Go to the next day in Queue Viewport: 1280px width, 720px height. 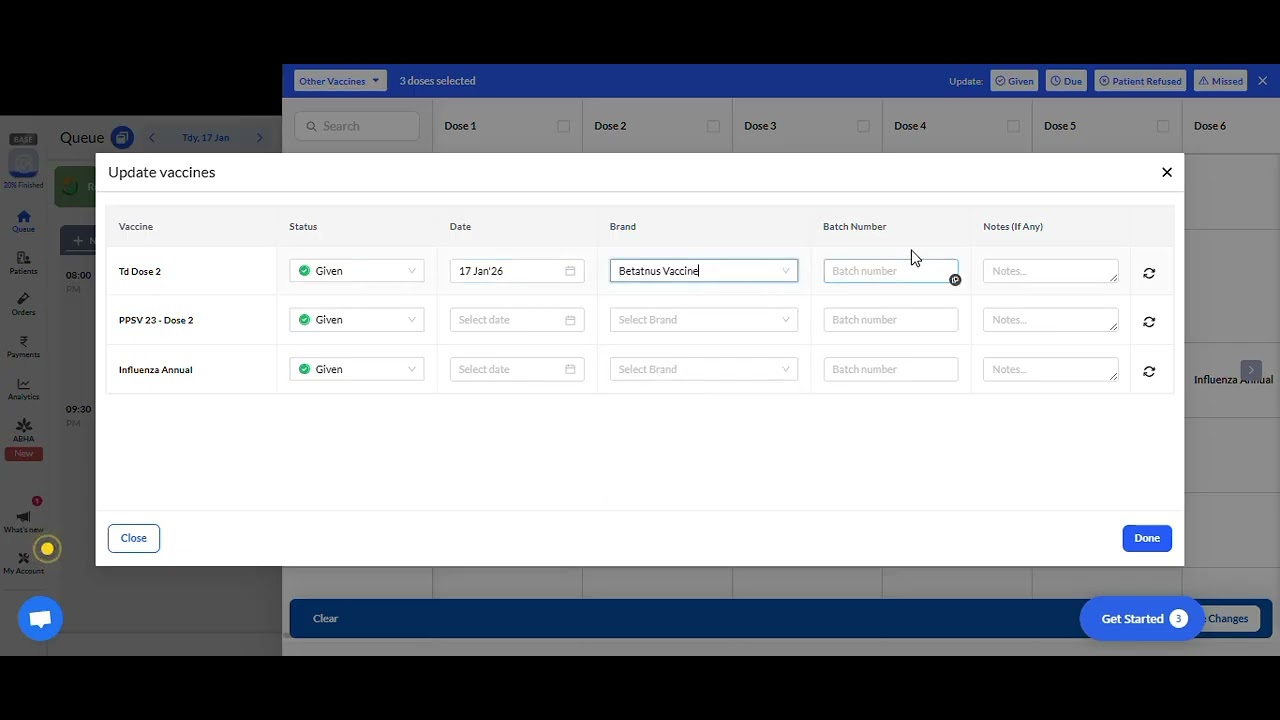pyautogui.click(x=259, y=138)
